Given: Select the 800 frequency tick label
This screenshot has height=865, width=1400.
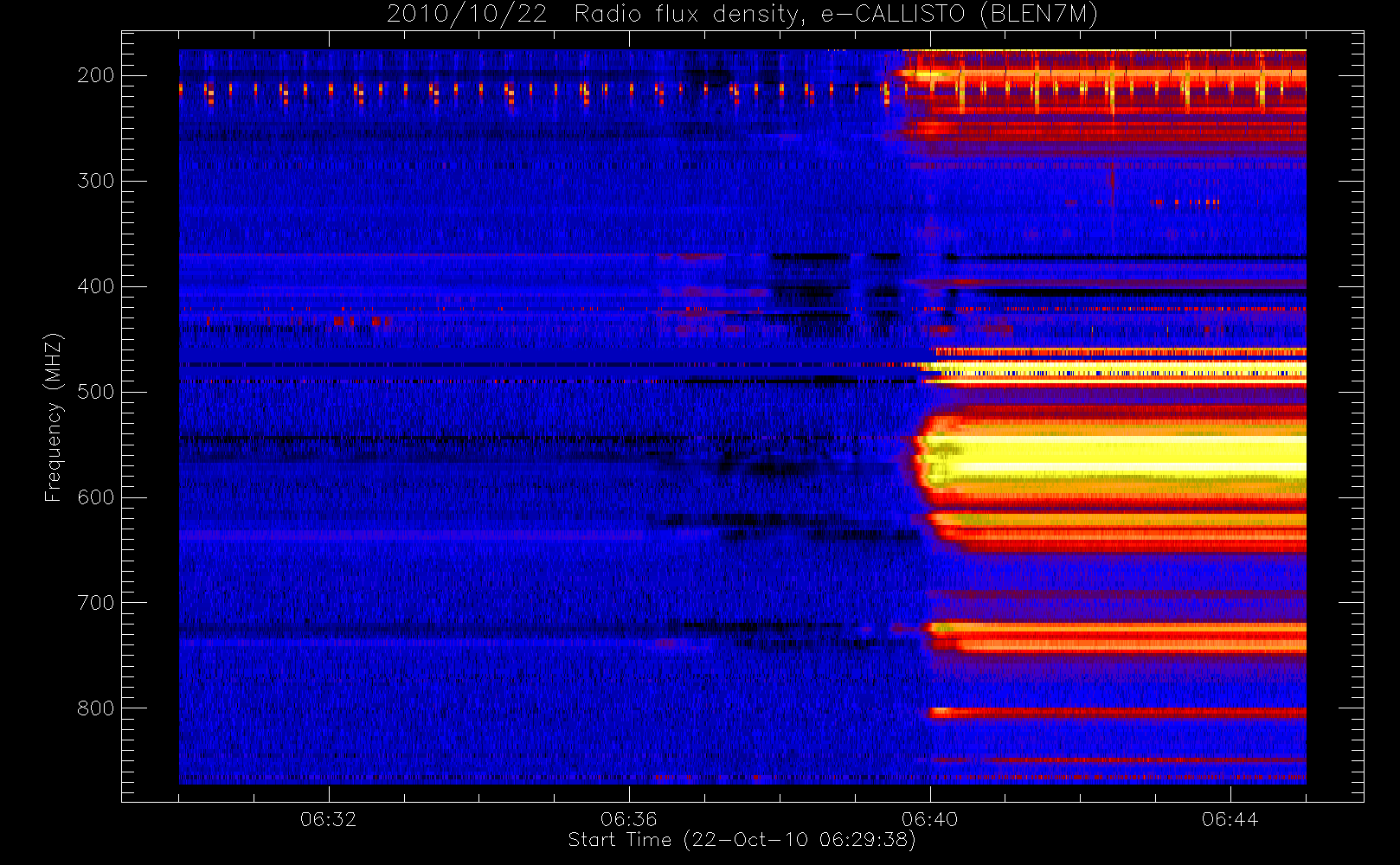Looking at the screenshot, I should [x=96, y=708].
